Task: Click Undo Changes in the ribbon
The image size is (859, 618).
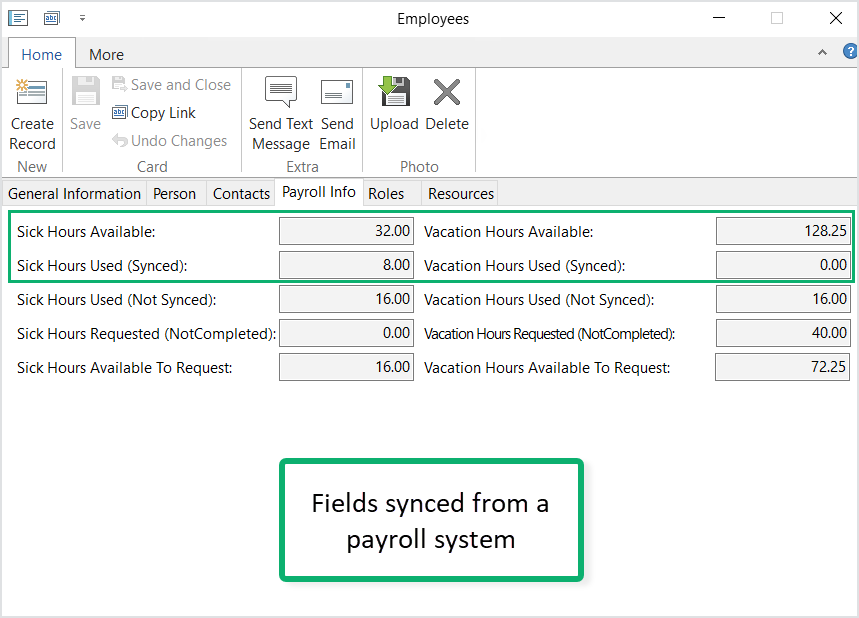Action: 170,141
